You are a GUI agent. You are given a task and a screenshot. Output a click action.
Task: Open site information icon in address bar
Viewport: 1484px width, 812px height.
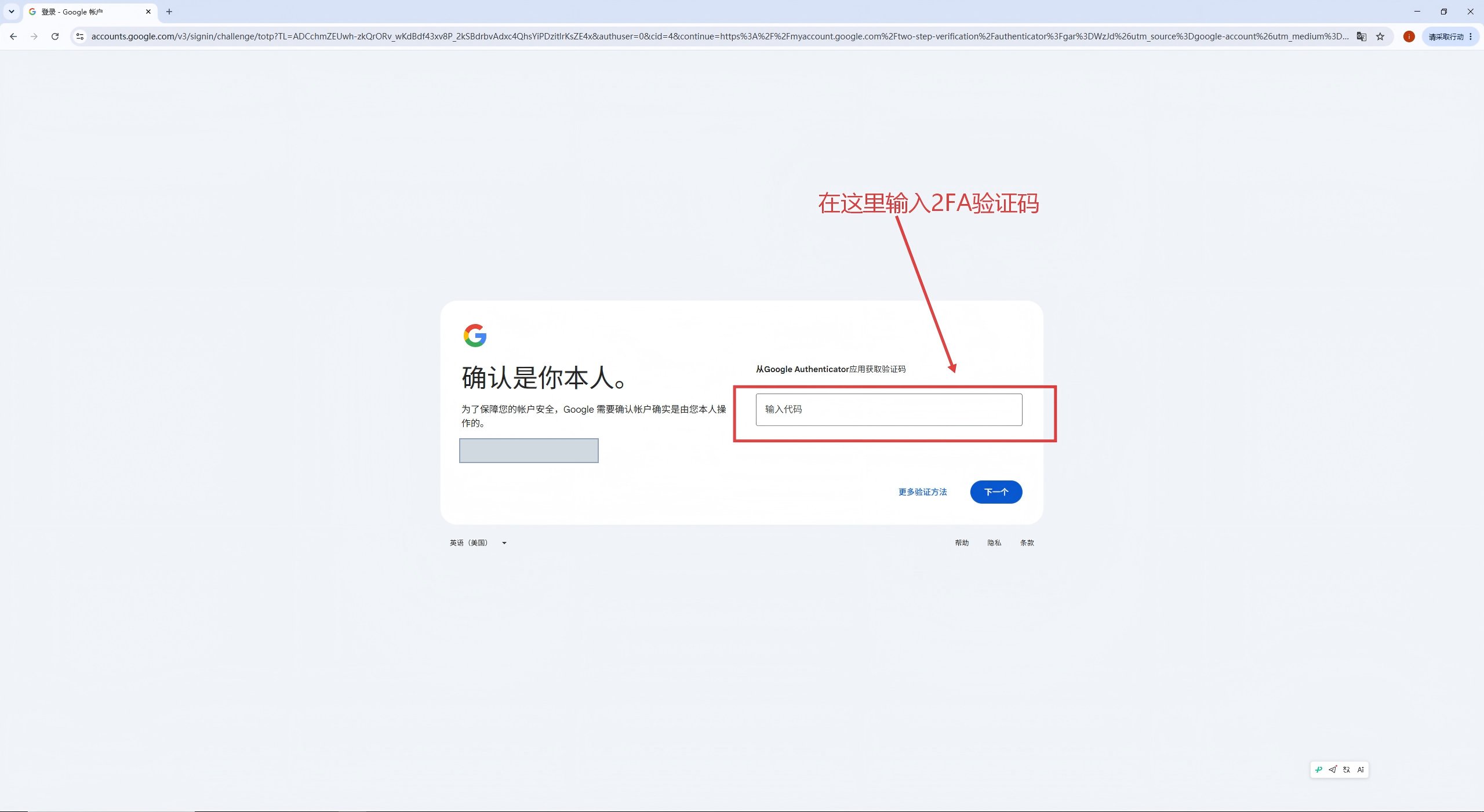tap(80, 37)
